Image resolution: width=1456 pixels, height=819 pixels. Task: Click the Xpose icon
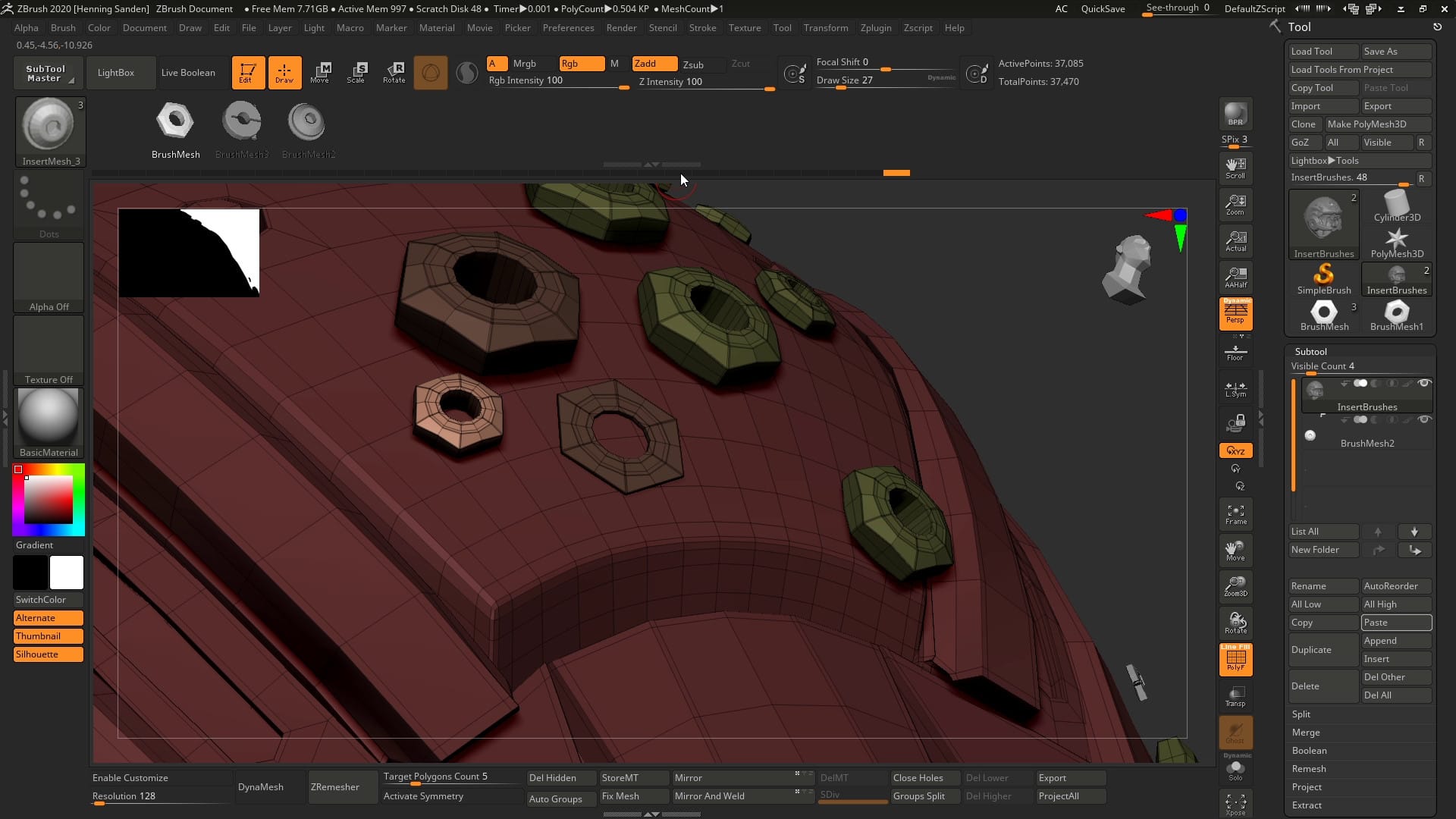click(x=1235, y=804)
